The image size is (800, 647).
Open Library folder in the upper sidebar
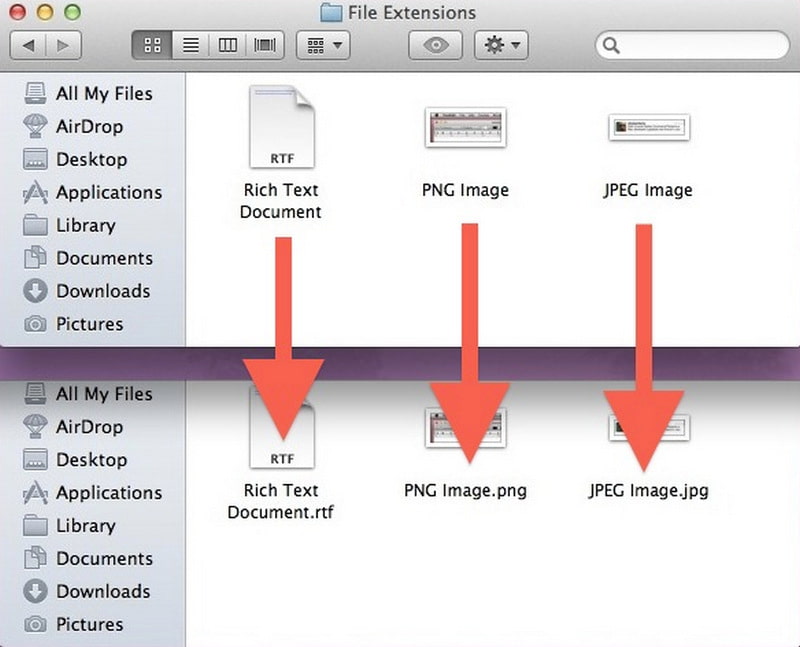[69, 225]
